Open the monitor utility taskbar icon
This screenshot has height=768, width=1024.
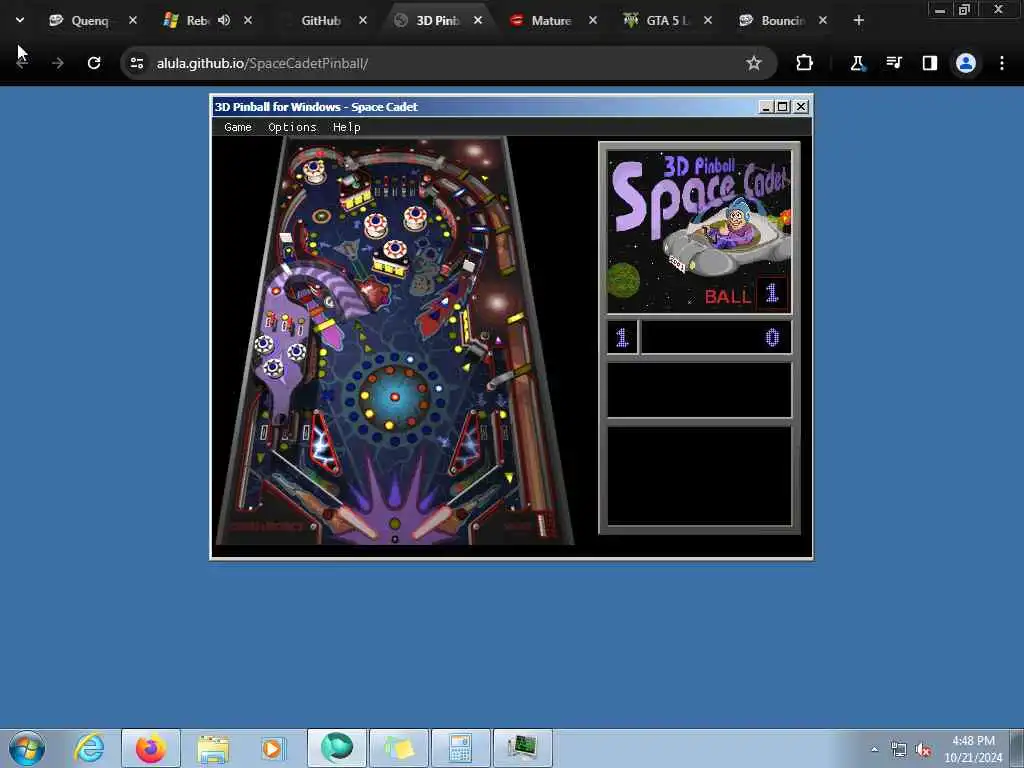[522, 748]
